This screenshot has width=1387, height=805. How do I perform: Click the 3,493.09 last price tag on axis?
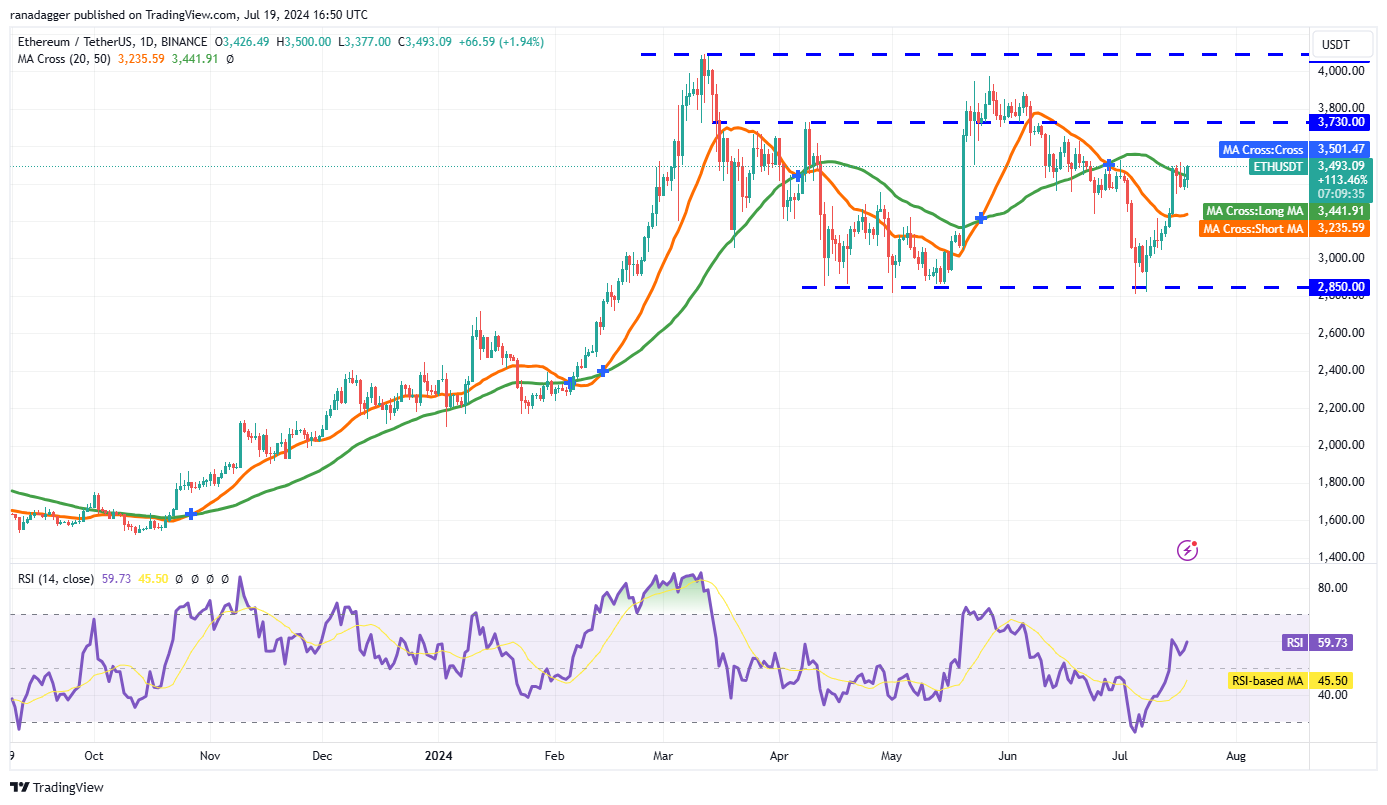[1341, 166]
